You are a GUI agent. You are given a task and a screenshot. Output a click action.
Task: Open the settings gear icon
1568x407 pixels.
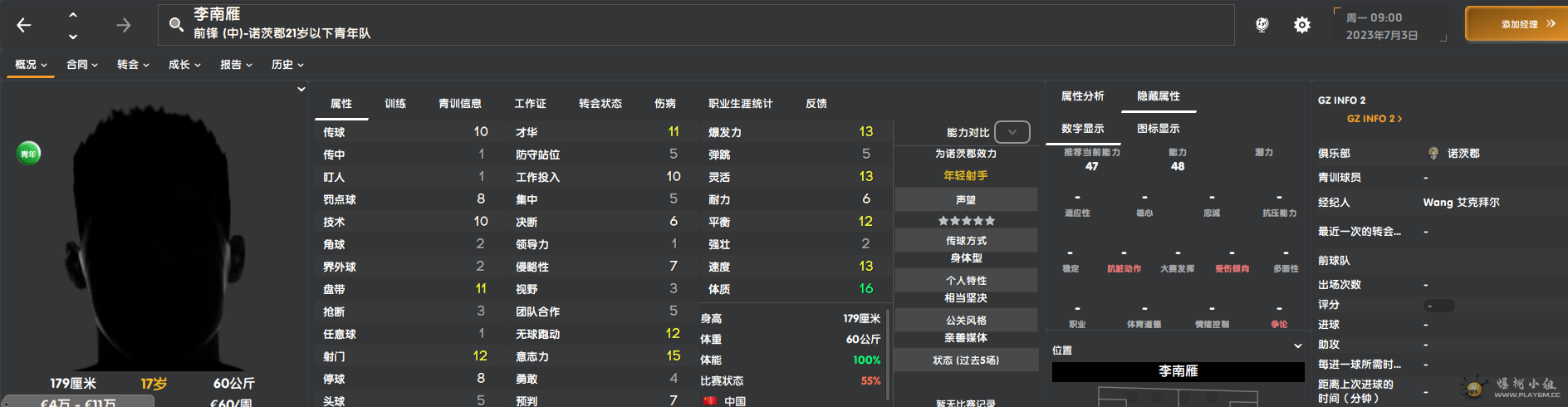click(x=1301, y=25)
